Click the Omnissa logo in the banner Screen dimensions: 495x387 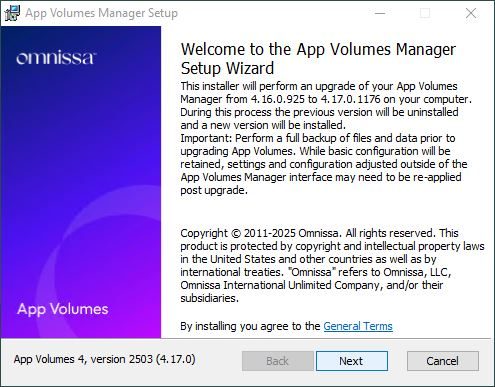click(x=56, y=58)
